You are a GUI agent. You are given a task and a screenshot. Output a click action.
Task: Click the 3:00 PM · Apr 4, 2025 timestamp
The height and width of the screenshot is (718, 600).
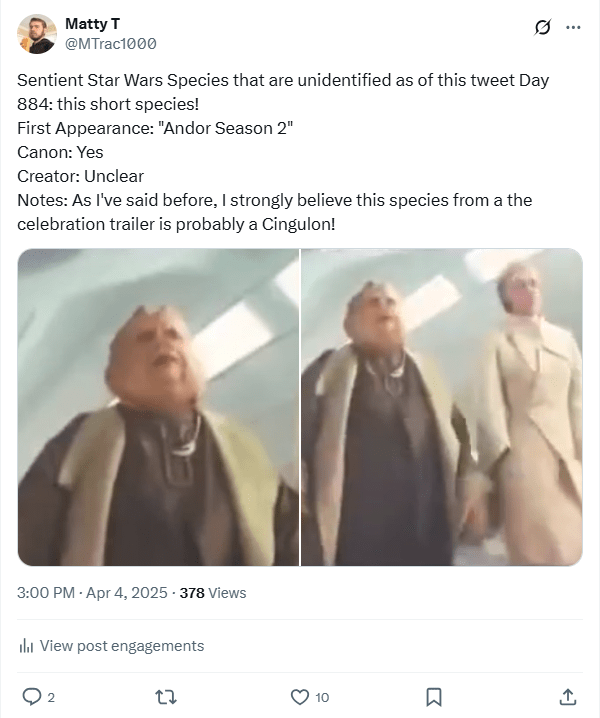click(x=91, y=593)
